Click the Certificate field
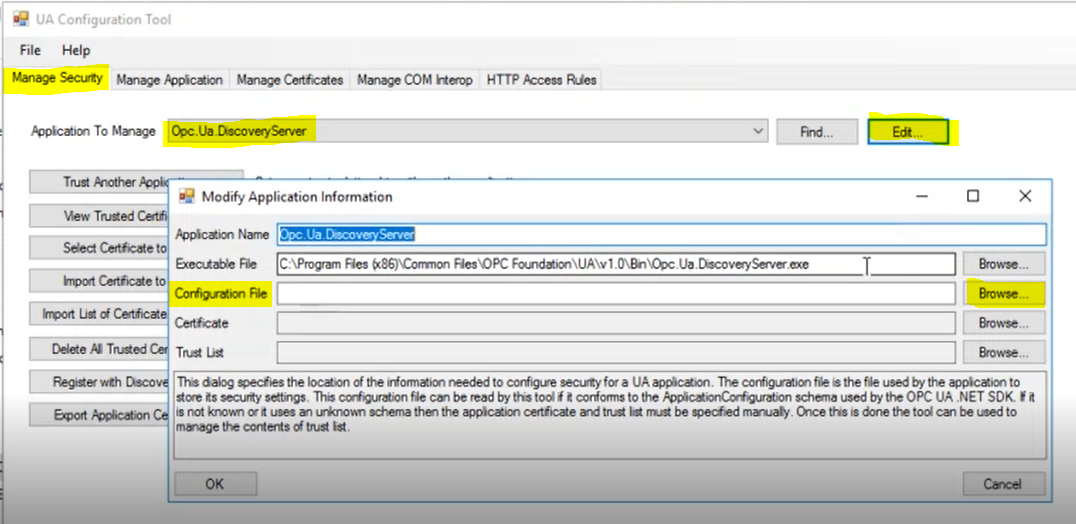Viewport: 1076px width, 524px height. [616, 322]
